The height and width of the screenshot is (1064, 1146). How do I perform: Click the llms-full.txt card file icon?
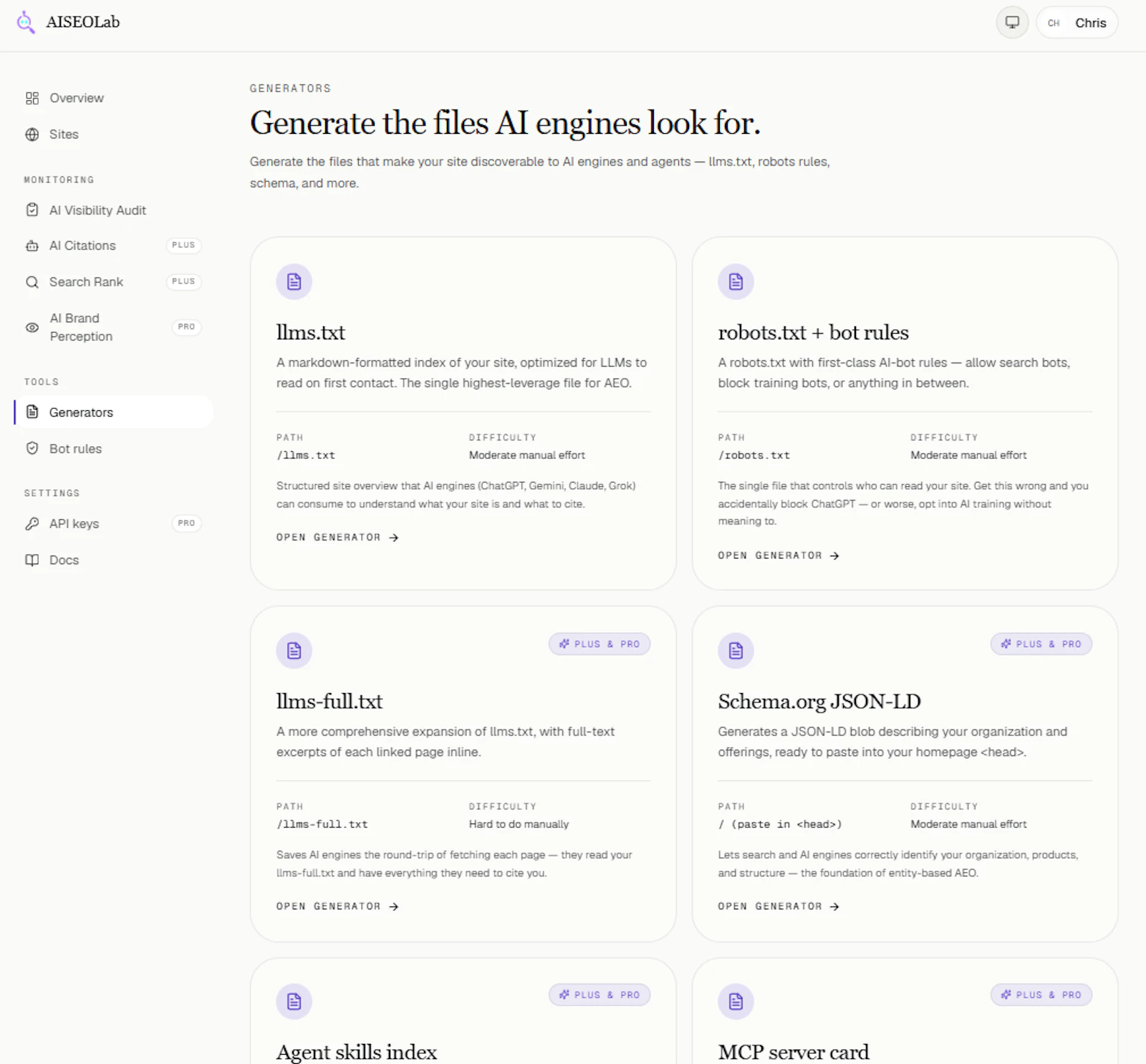click(x=294, y=651)
